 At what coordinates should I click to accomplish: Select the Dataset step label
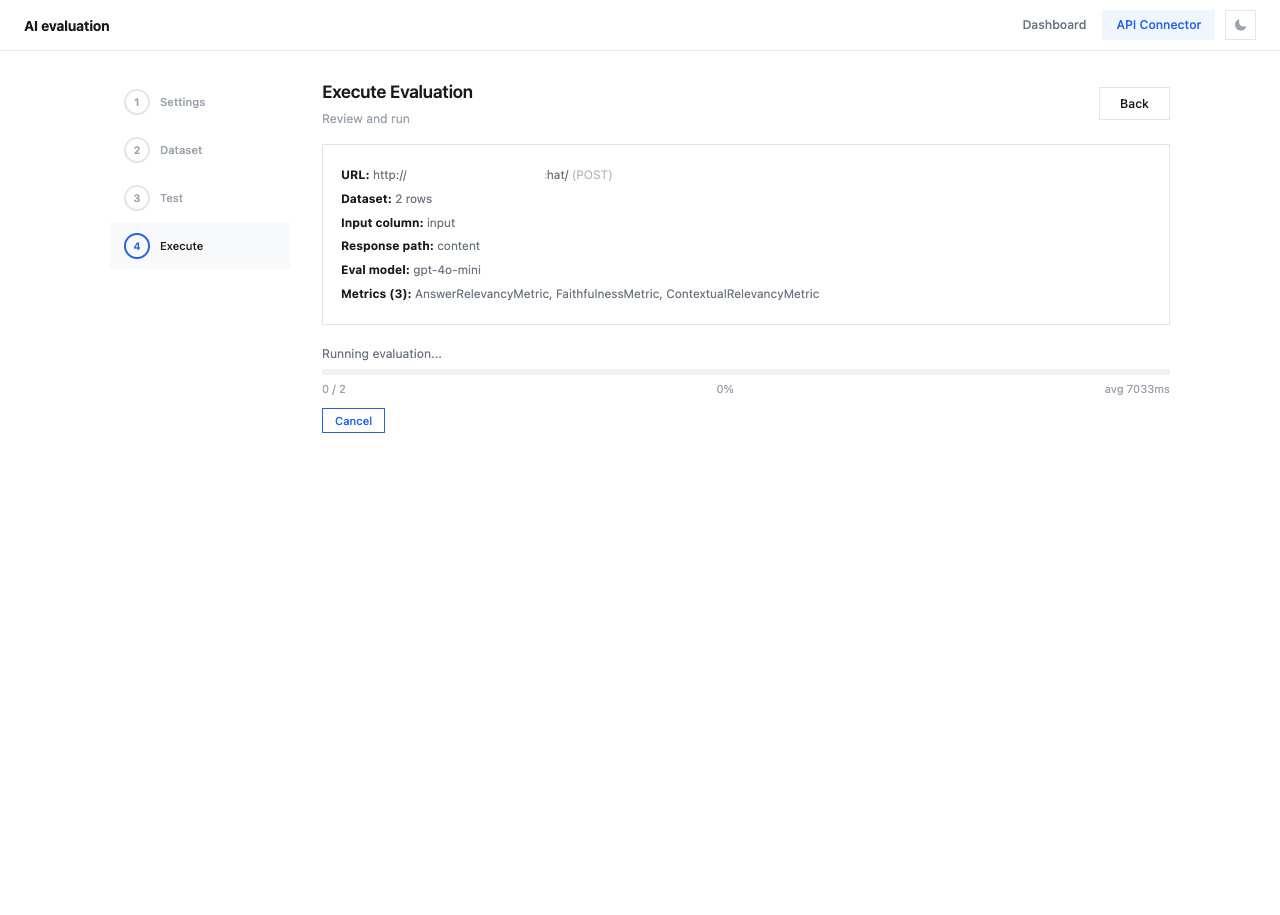pyautogui.click(x=181, y=150)
